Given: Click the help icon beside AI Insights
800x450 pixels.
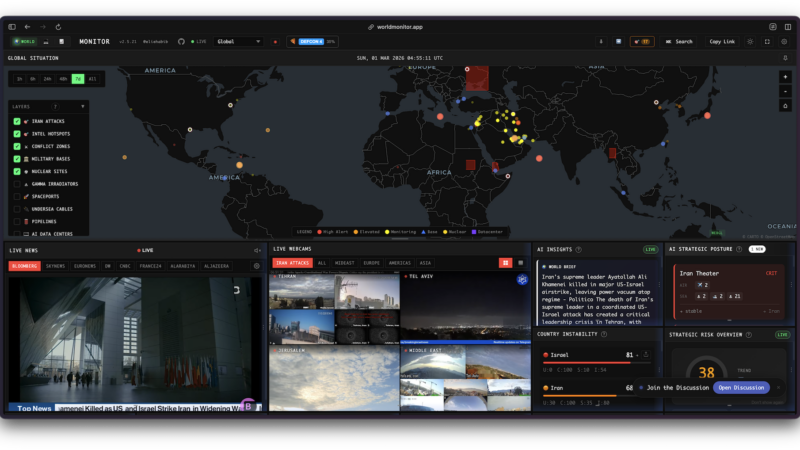Looking at the screenshot, I should click(x=578, y=249).
